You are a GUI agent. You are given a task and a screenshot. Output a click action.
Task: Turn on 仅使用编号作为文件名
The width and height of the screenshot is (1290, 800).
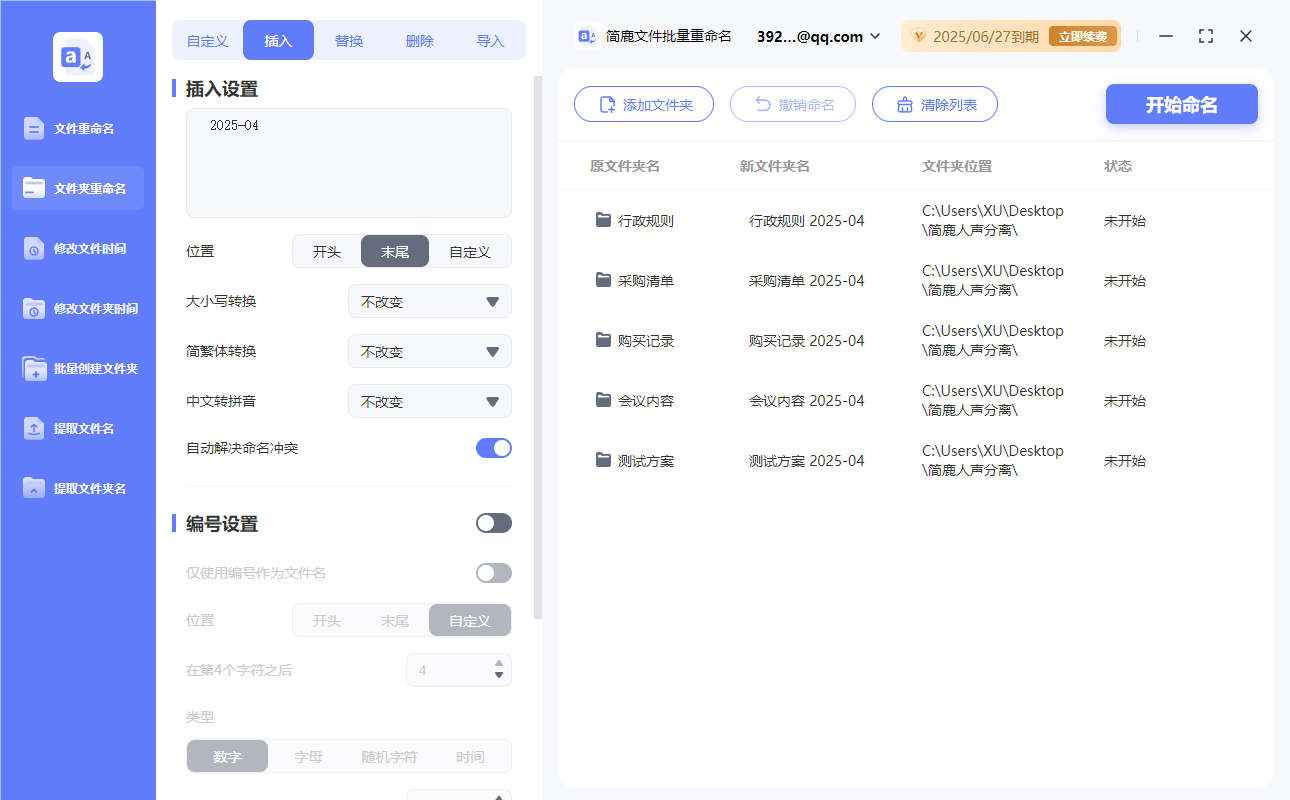[x=493, y=572]
